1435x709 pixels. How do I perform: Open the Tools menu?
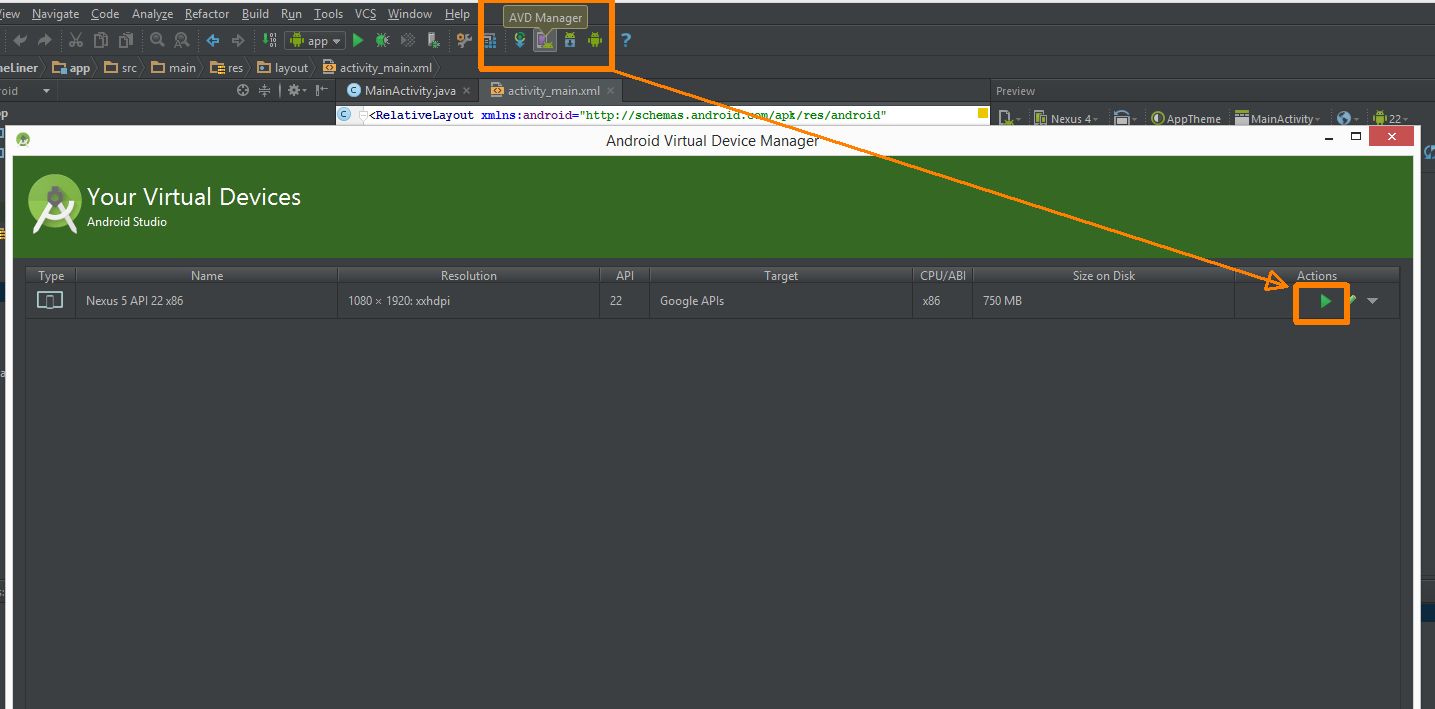coord(328,14)
